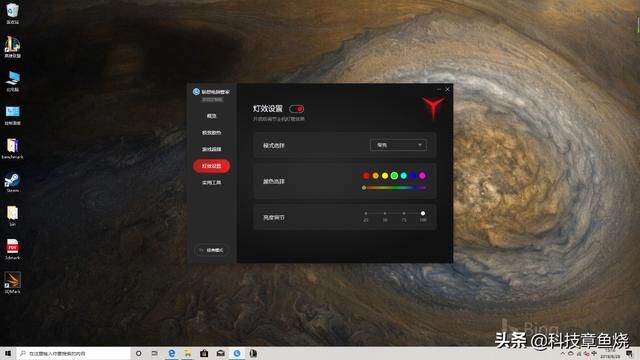The width and height of the screenshot is (640, 360).
Task: Open the Action Center notification icon
Action: click(630, 354)
